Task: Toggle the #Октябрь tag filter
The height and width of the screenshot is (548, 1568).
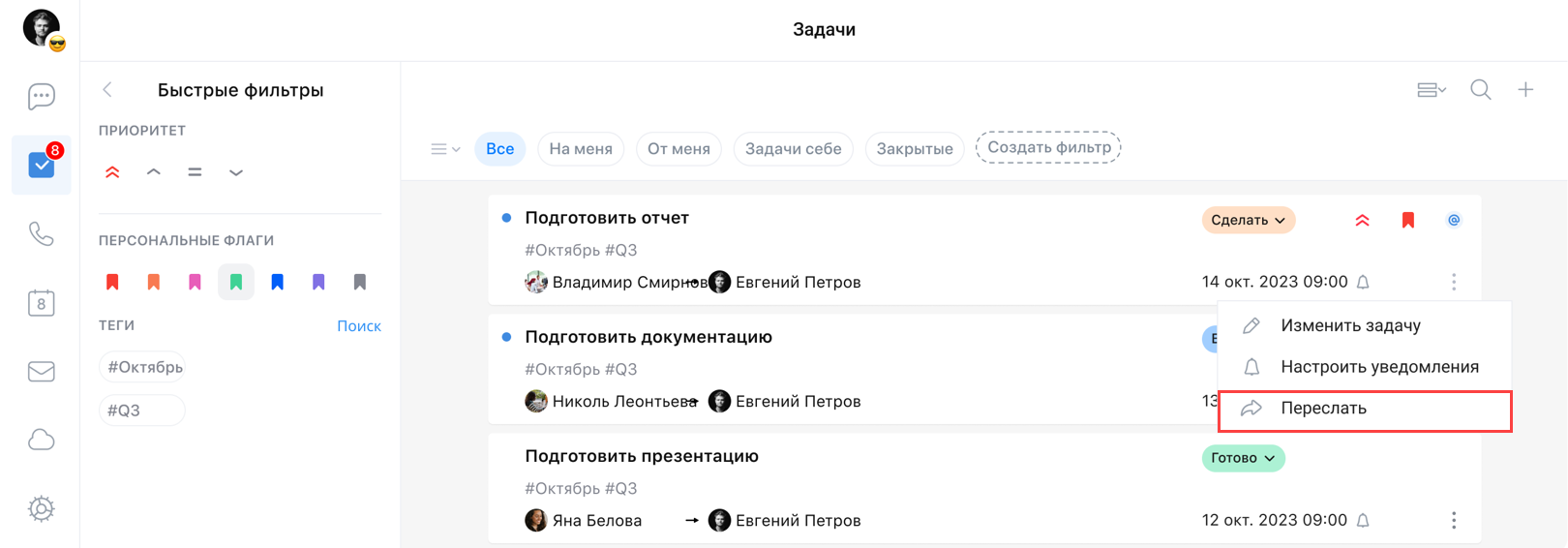Action: (144, 367)
